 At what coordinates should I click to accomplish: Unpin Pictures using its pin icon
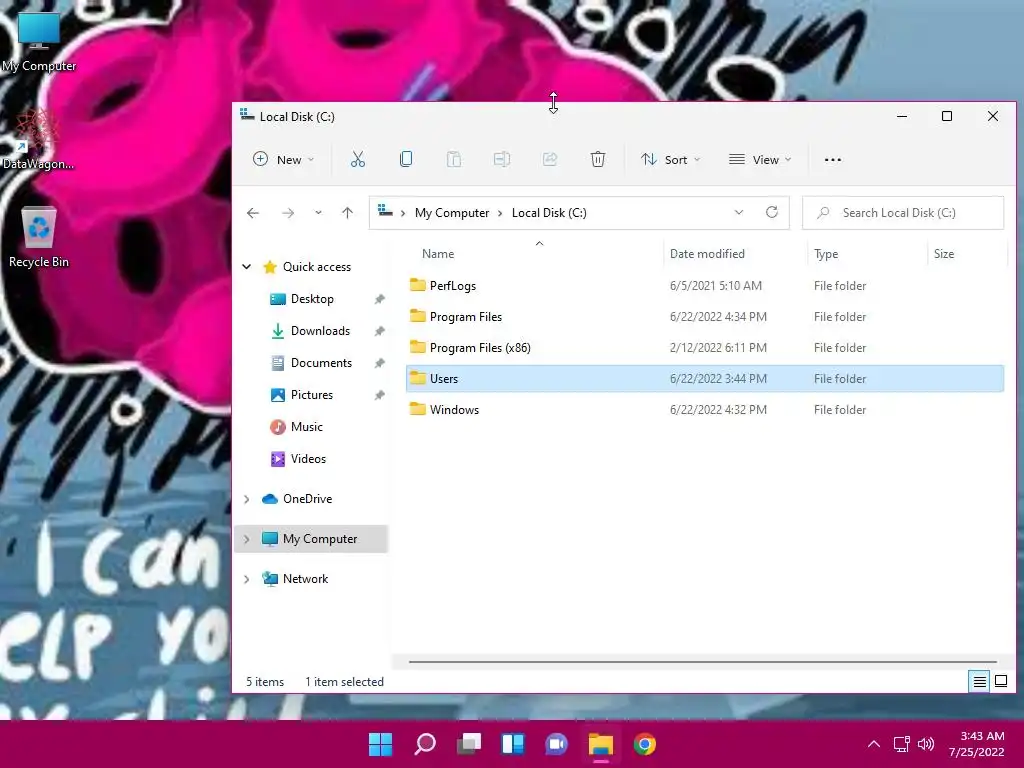[379, 395]
